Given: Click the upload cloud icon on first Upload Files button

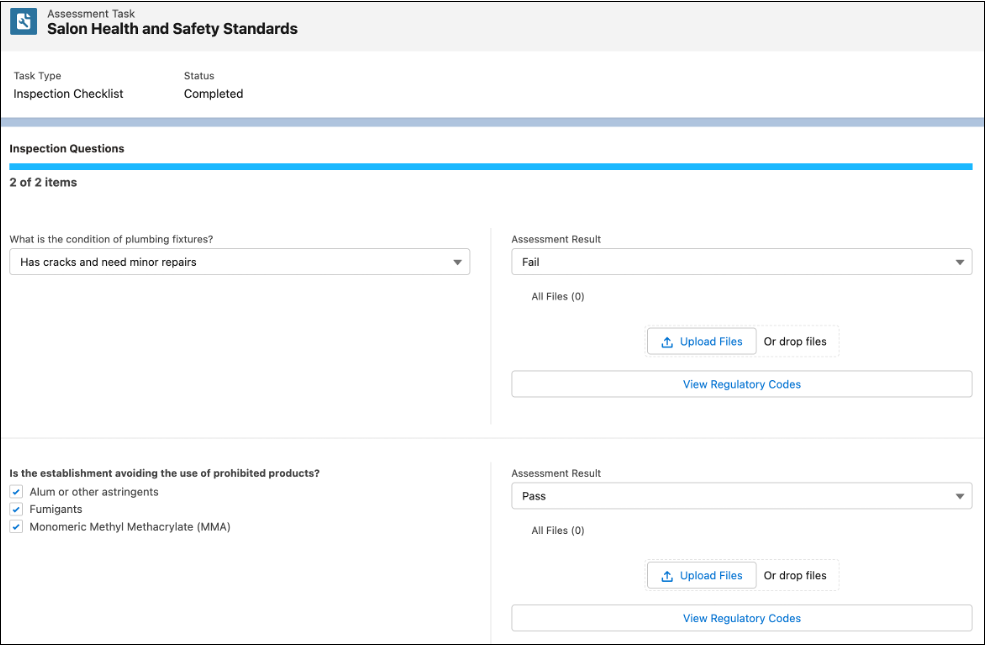Looking at the screenshot, I should pos(667,341).
